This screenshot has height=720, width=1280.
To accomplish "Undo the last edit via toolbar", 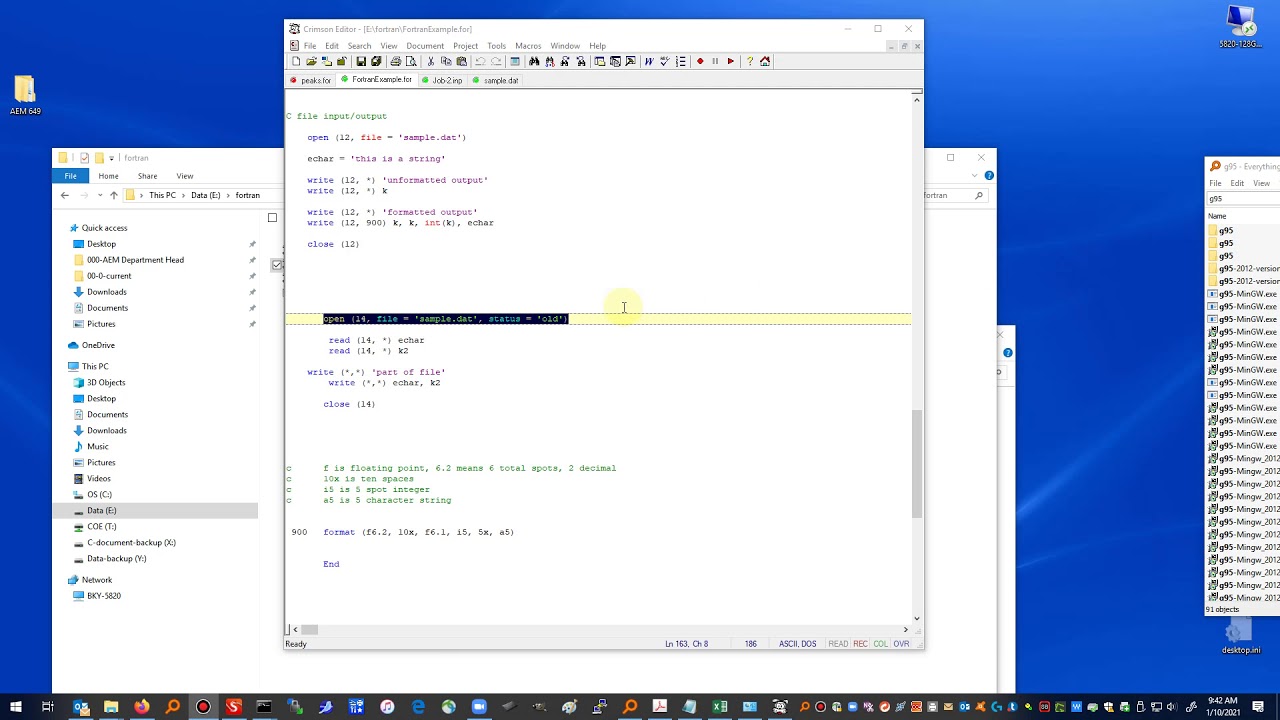I will 480,61.
